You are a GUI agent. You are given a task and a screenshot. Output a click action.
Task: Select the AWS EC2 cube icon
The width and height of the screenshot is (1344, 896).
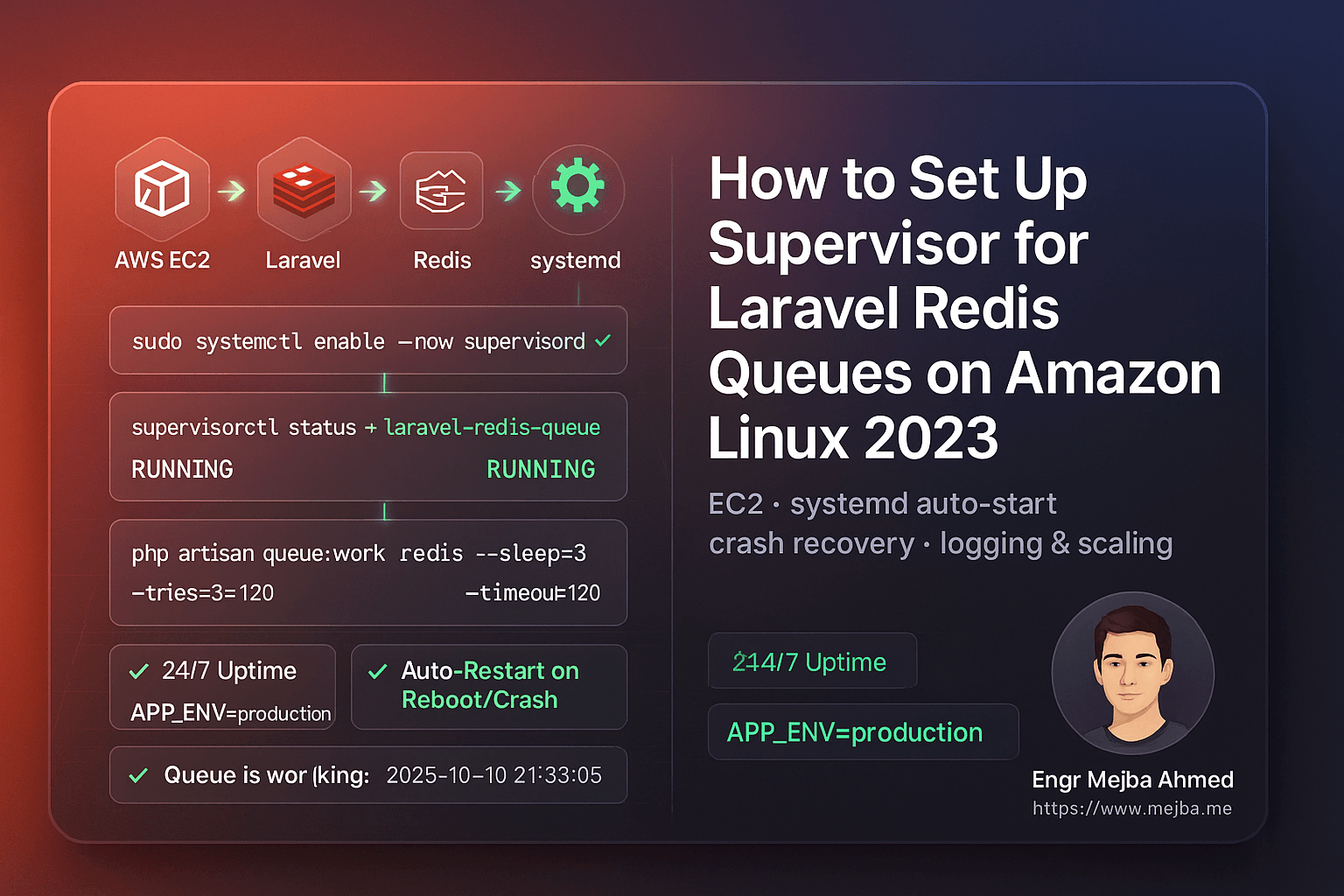click(162, 188)
